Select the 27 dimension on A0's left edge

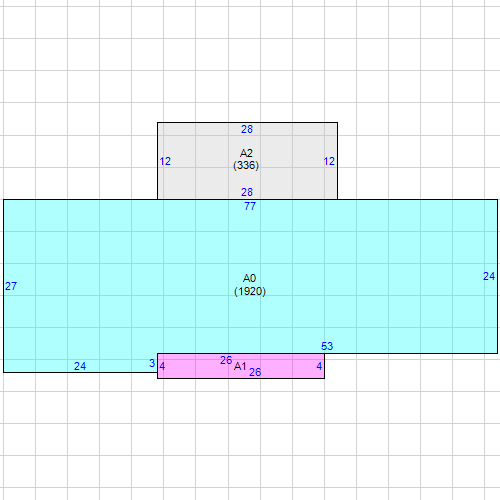11,286
